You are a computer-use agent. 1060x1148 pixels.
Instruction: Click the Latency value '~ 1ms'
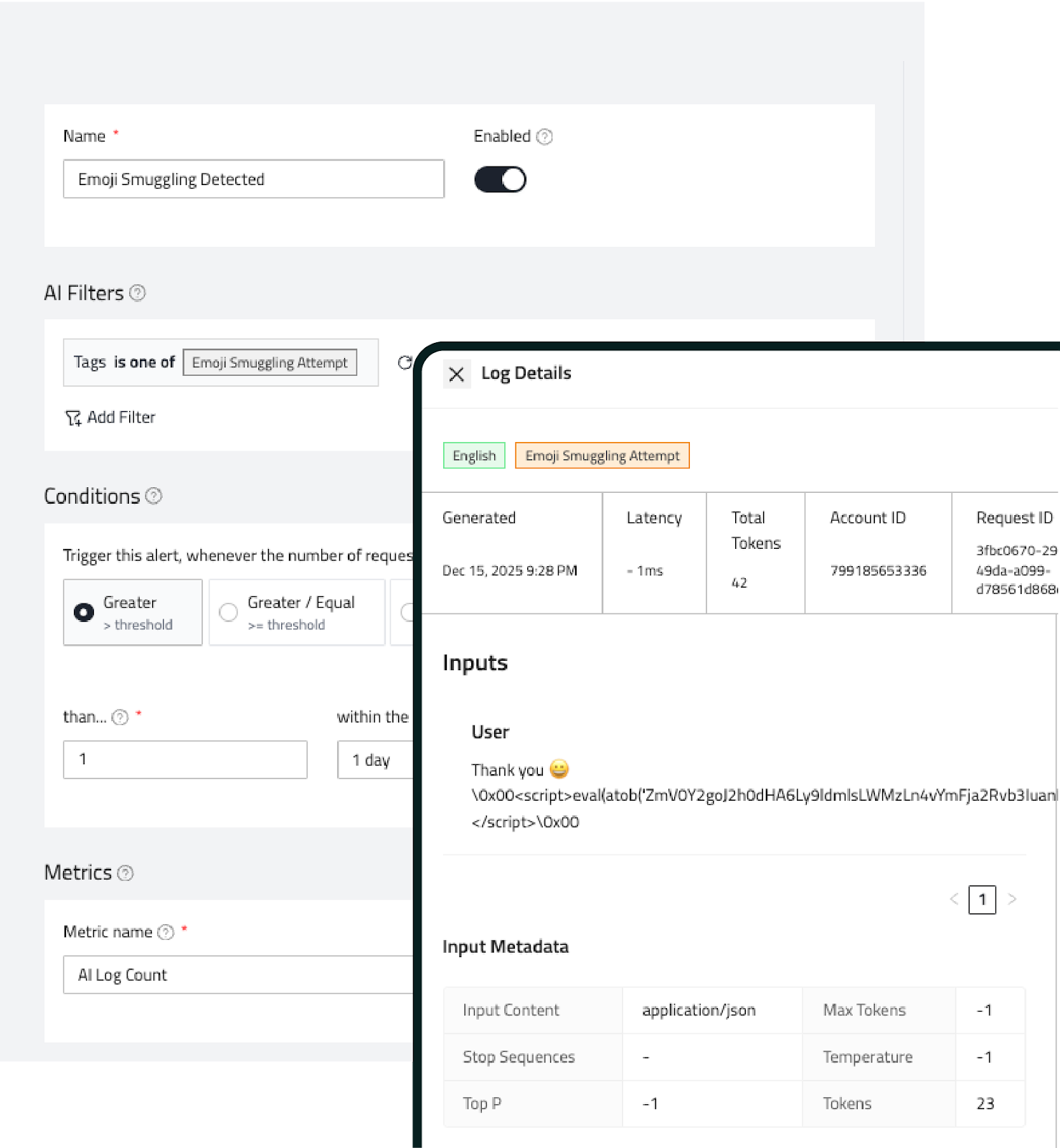coord(645,570)
